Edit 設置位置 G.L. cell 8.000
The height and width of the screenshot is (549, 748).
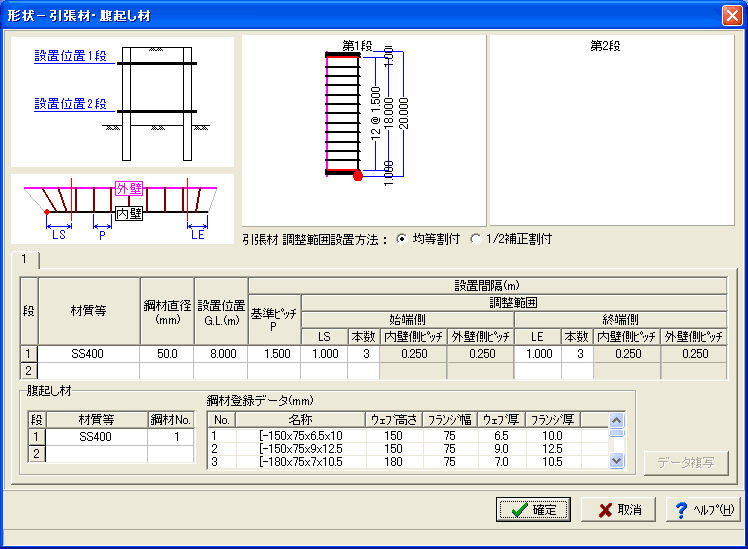pos(221,354)
